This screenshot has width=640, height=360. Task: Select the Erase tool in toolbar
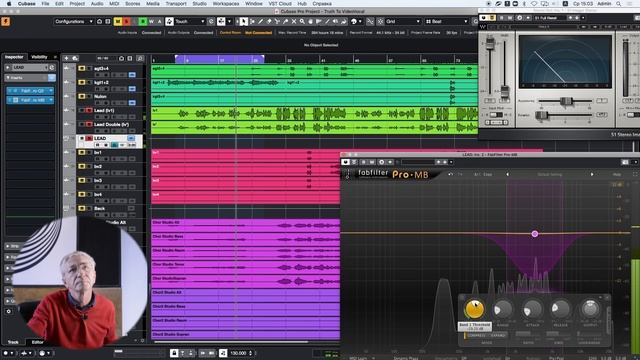(269, 22)
